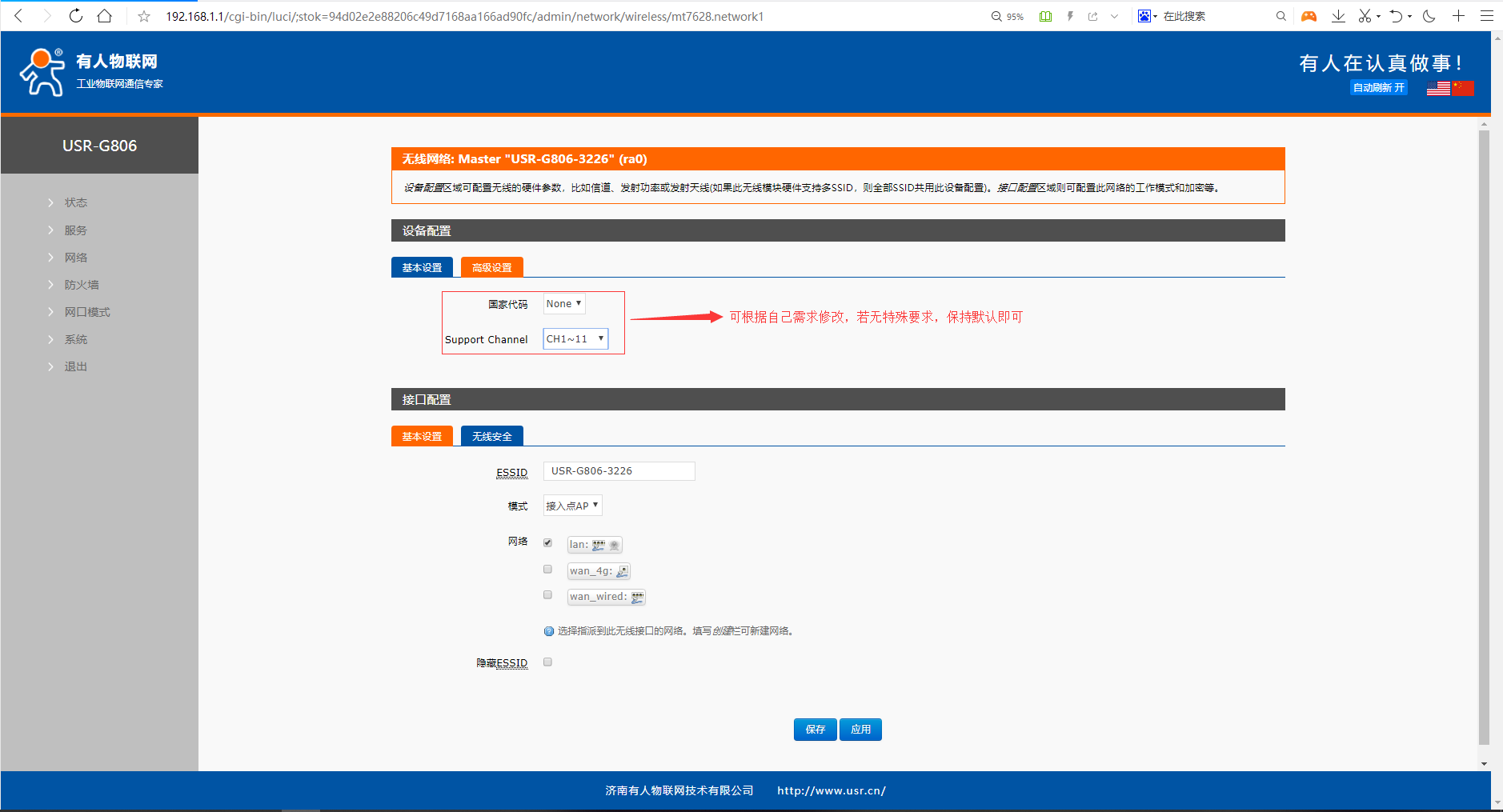Click the browser reload page icon

pos(76,16)
